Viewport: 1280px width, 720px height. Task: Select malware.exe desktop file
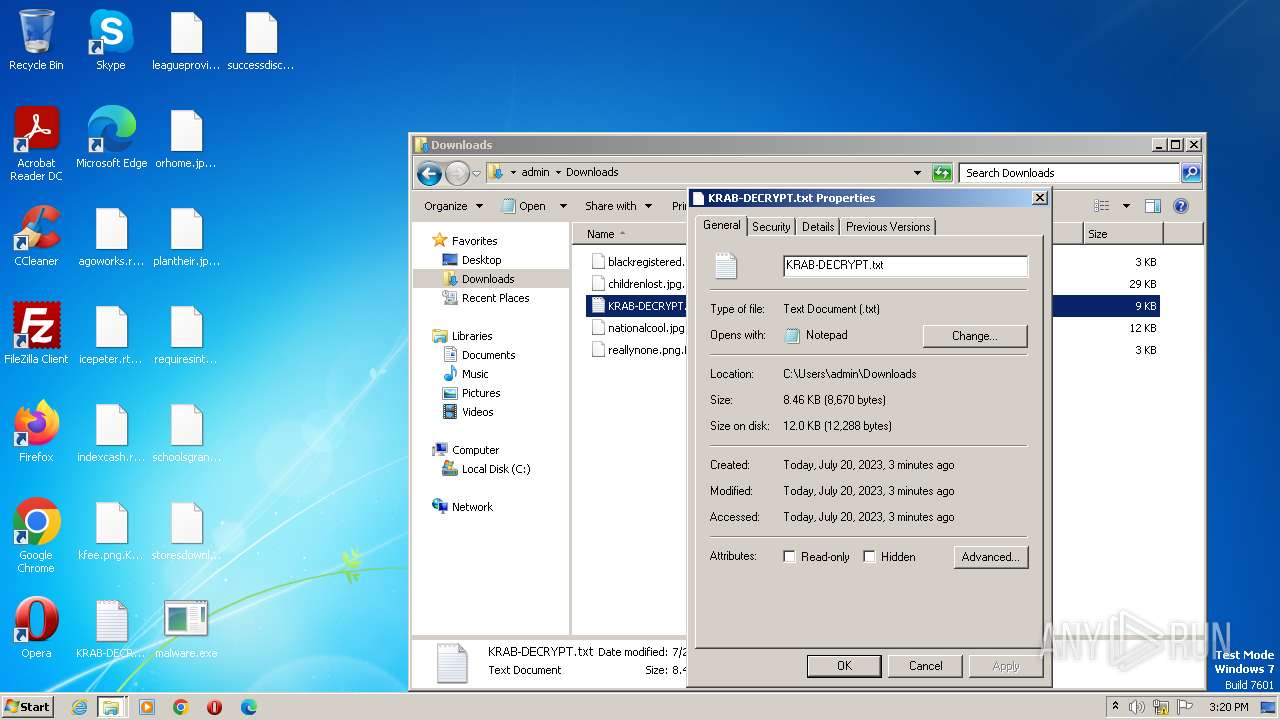tap(186, 628)
